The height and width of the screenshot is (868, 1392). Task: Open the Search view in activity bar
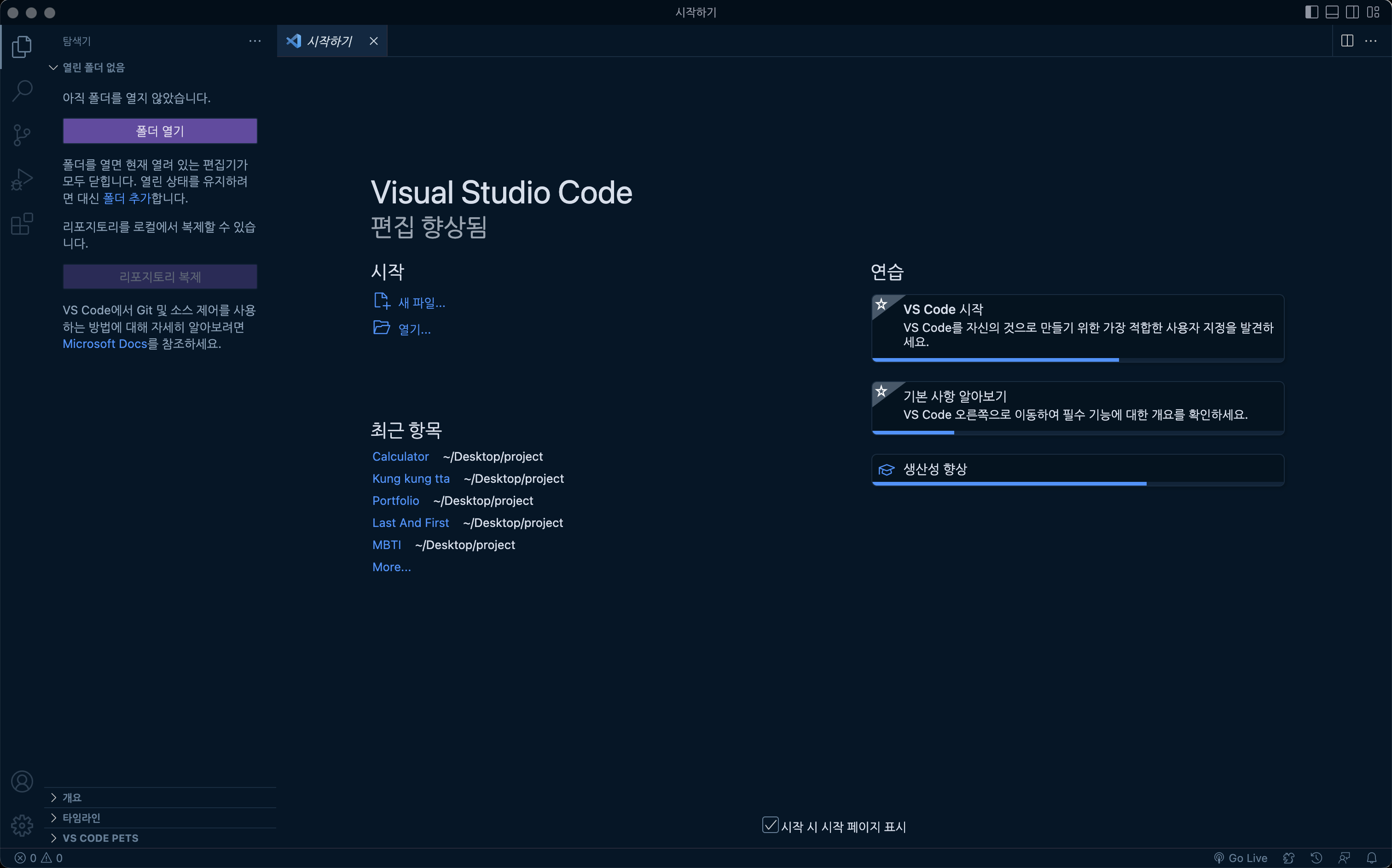22,91
